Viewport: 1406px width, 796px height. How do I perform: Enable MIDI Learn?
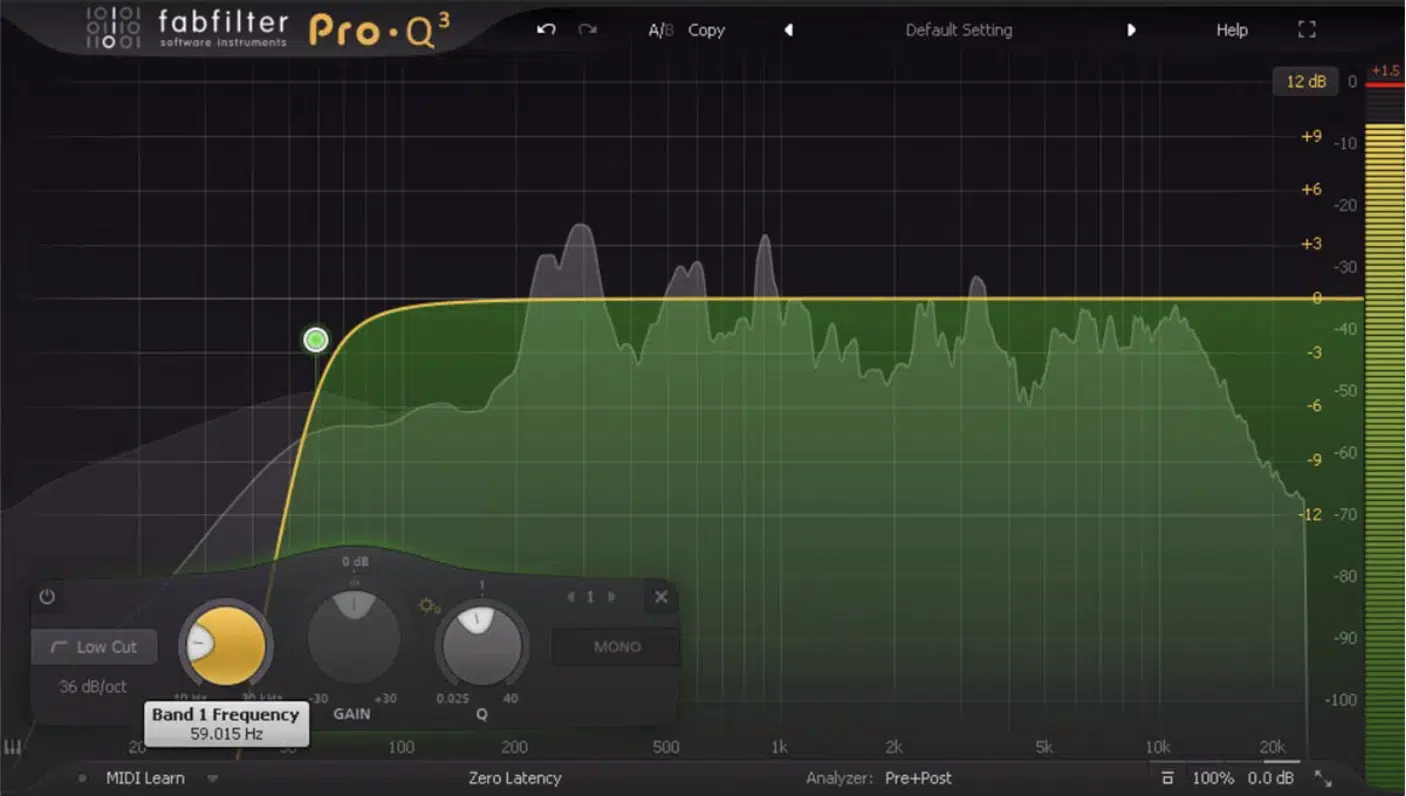coord(145,778)
